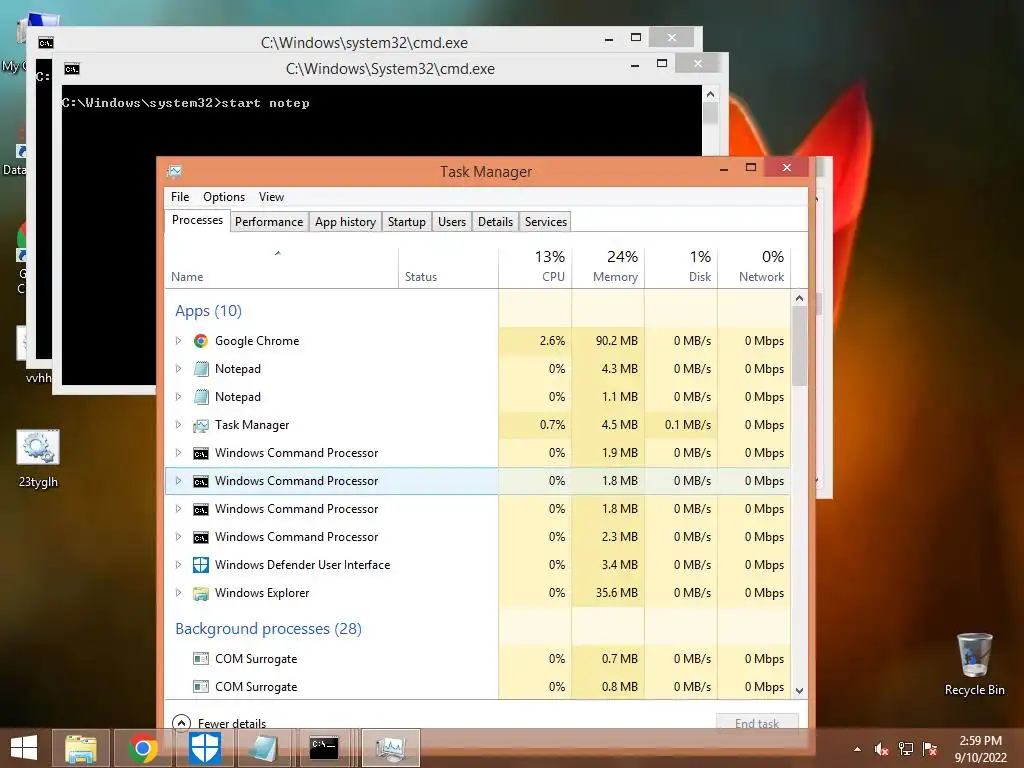Sort processes by the Name column
Image resolution: width=1024 pixels, height=768 pixels.
point(281,268)
